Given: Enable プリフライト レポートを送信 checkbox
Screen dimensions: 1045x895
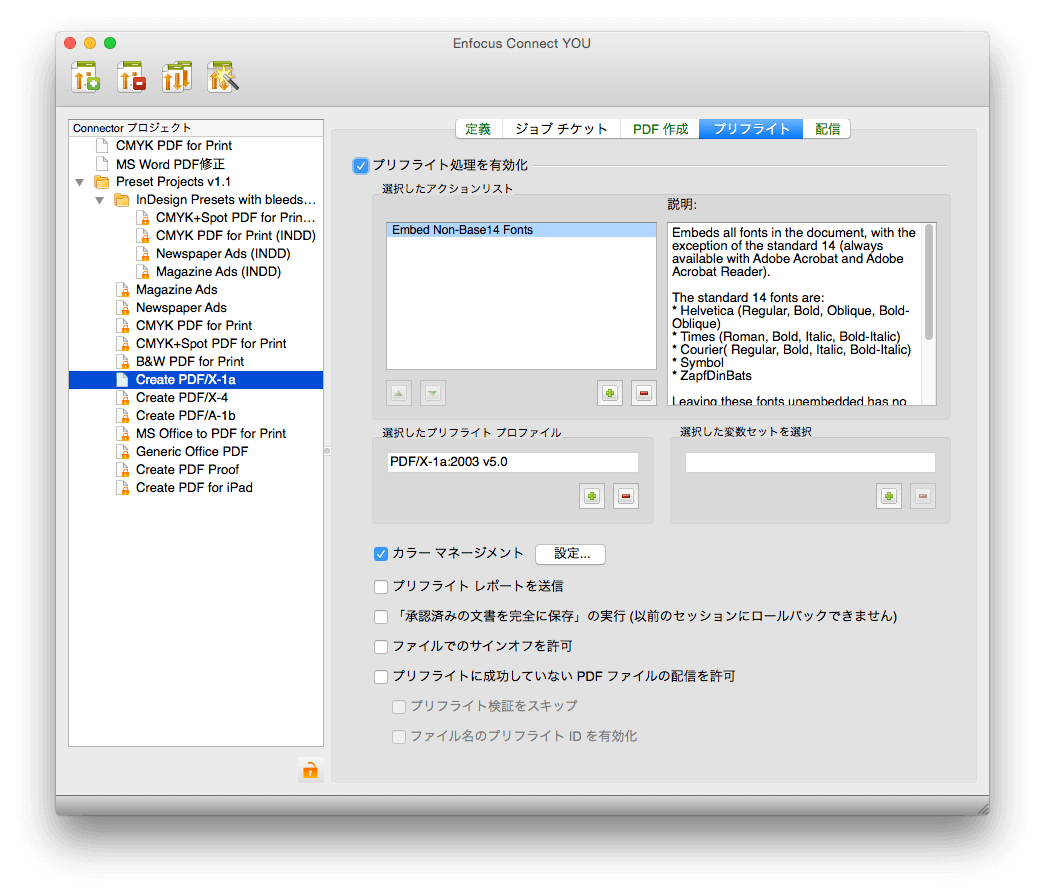Looking at the screenshot, I should (x=381, y=586).
